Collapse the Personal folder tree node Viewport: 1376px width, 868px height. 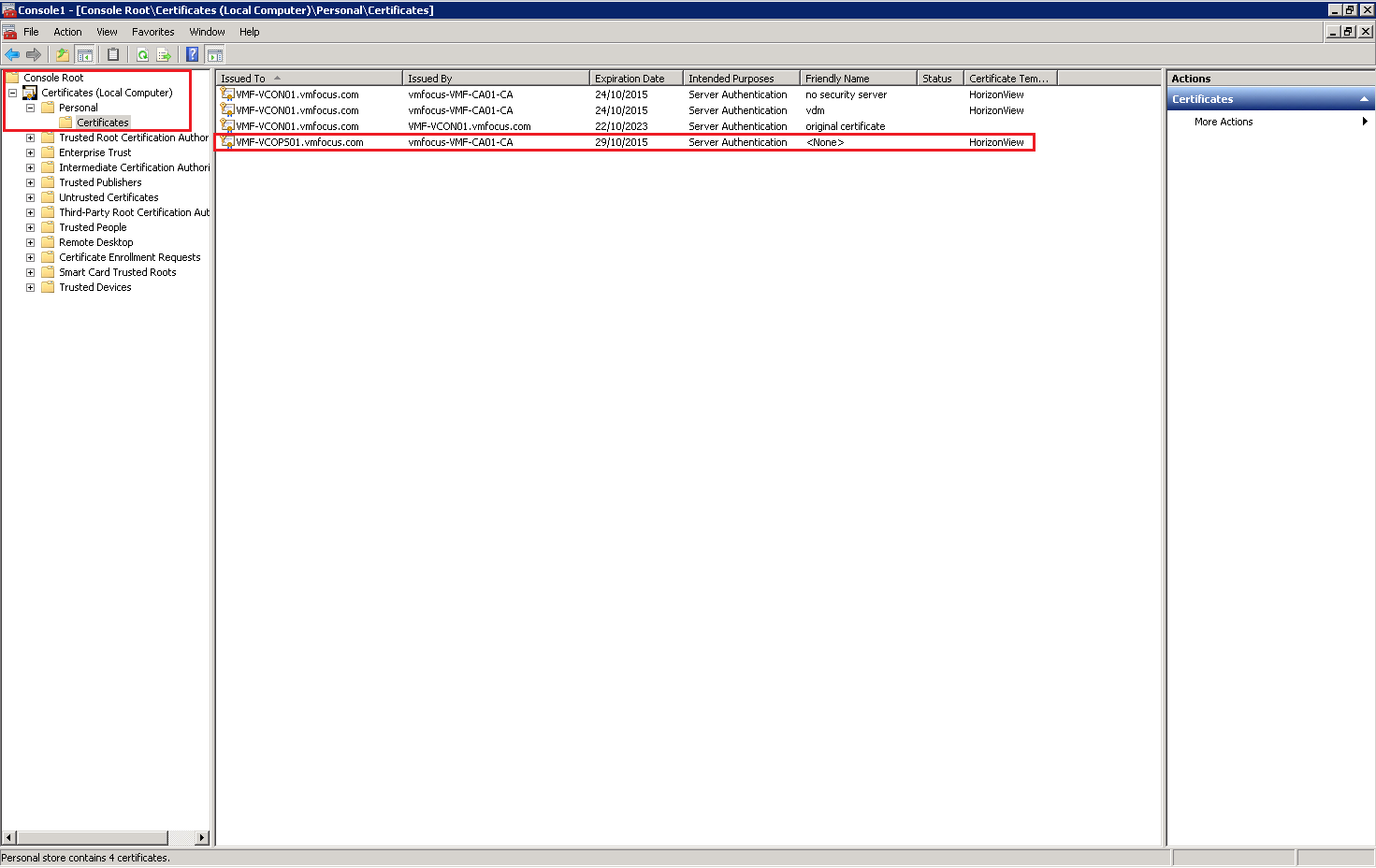[30, 108]
